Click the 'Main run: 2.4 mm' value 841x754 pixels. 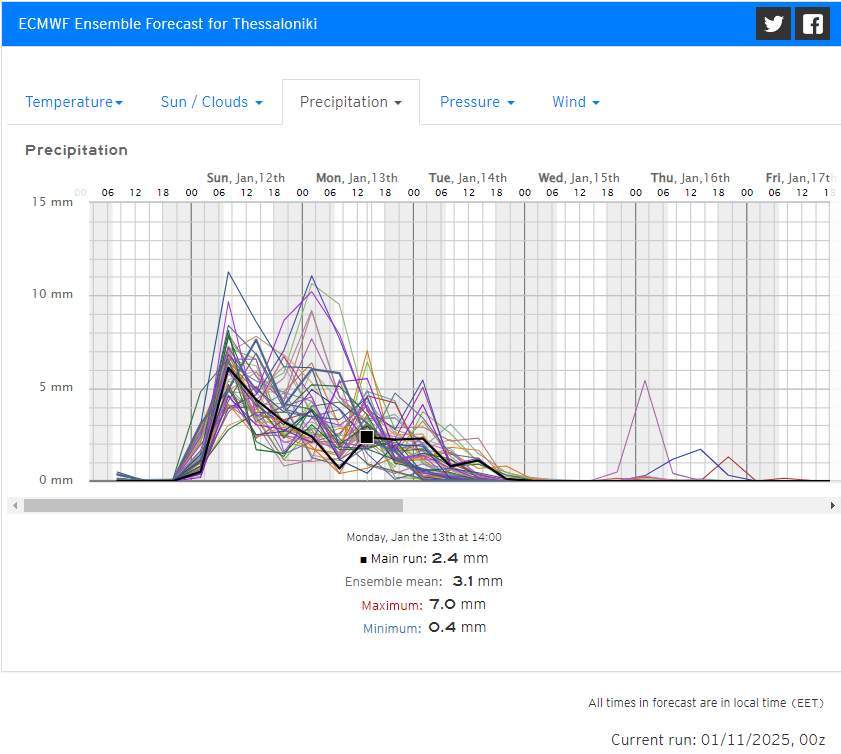pos(424,558)
